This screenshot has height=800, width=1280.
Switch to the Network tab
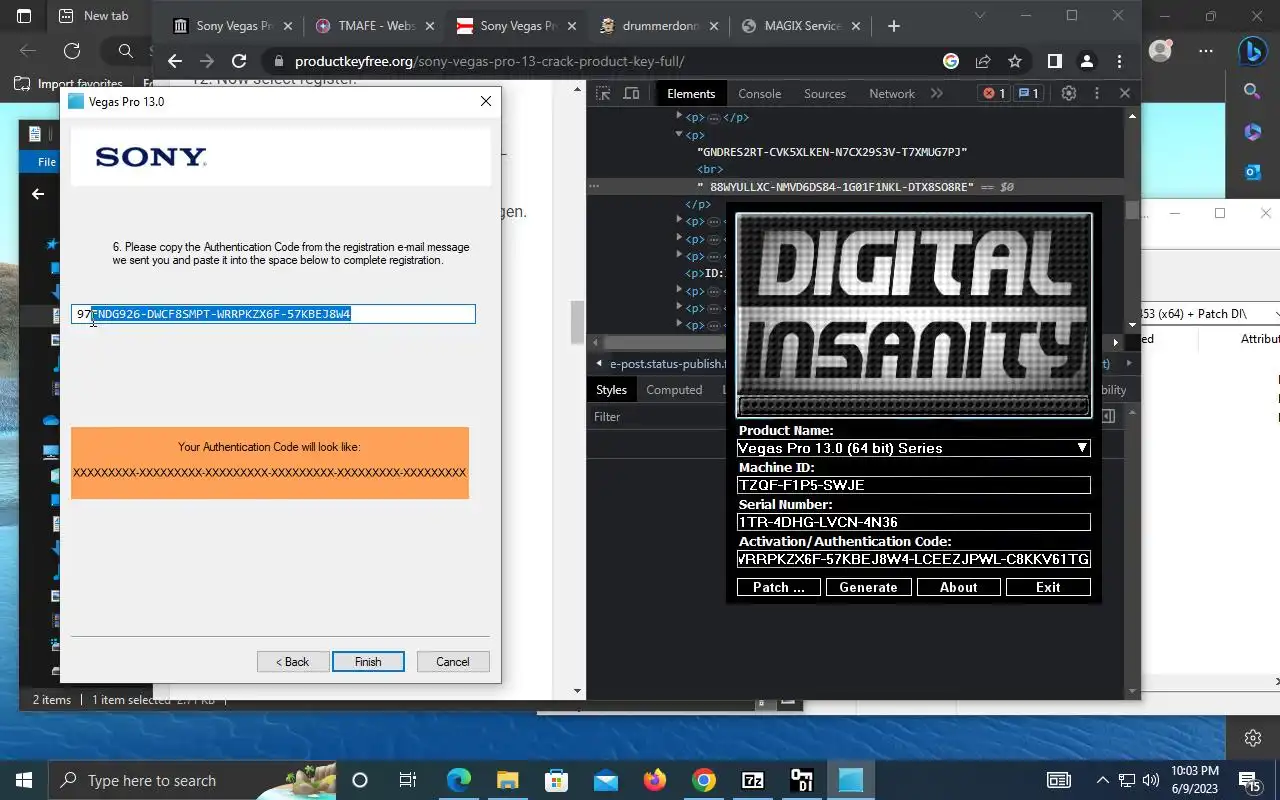tap(892, 93)
